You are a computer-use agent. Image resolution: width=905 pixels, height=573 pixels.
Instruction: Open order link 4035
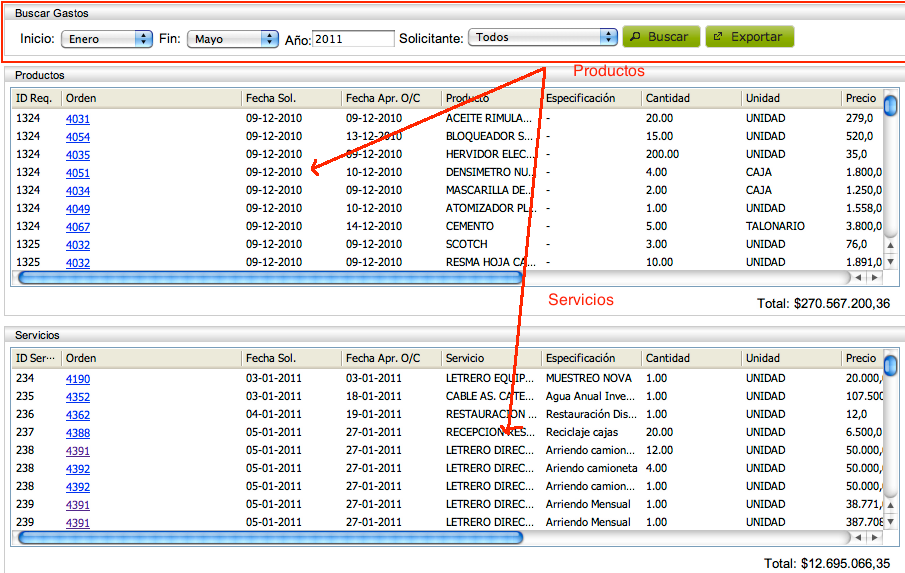pyautogui.click(x=78, y=155)
